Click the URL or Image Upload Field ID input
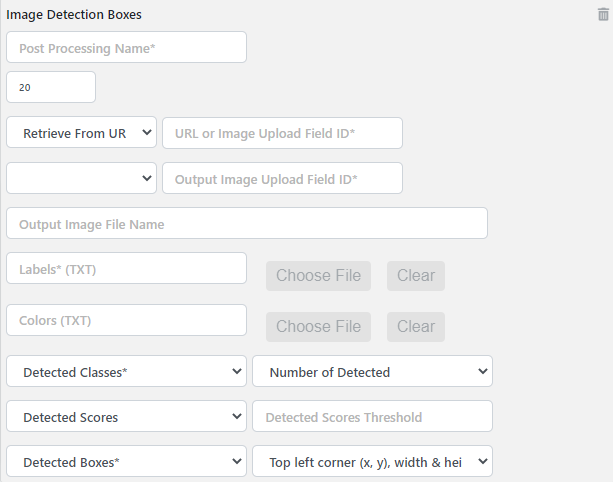Viewport: 613px width, 482px height. pos(282,133)
